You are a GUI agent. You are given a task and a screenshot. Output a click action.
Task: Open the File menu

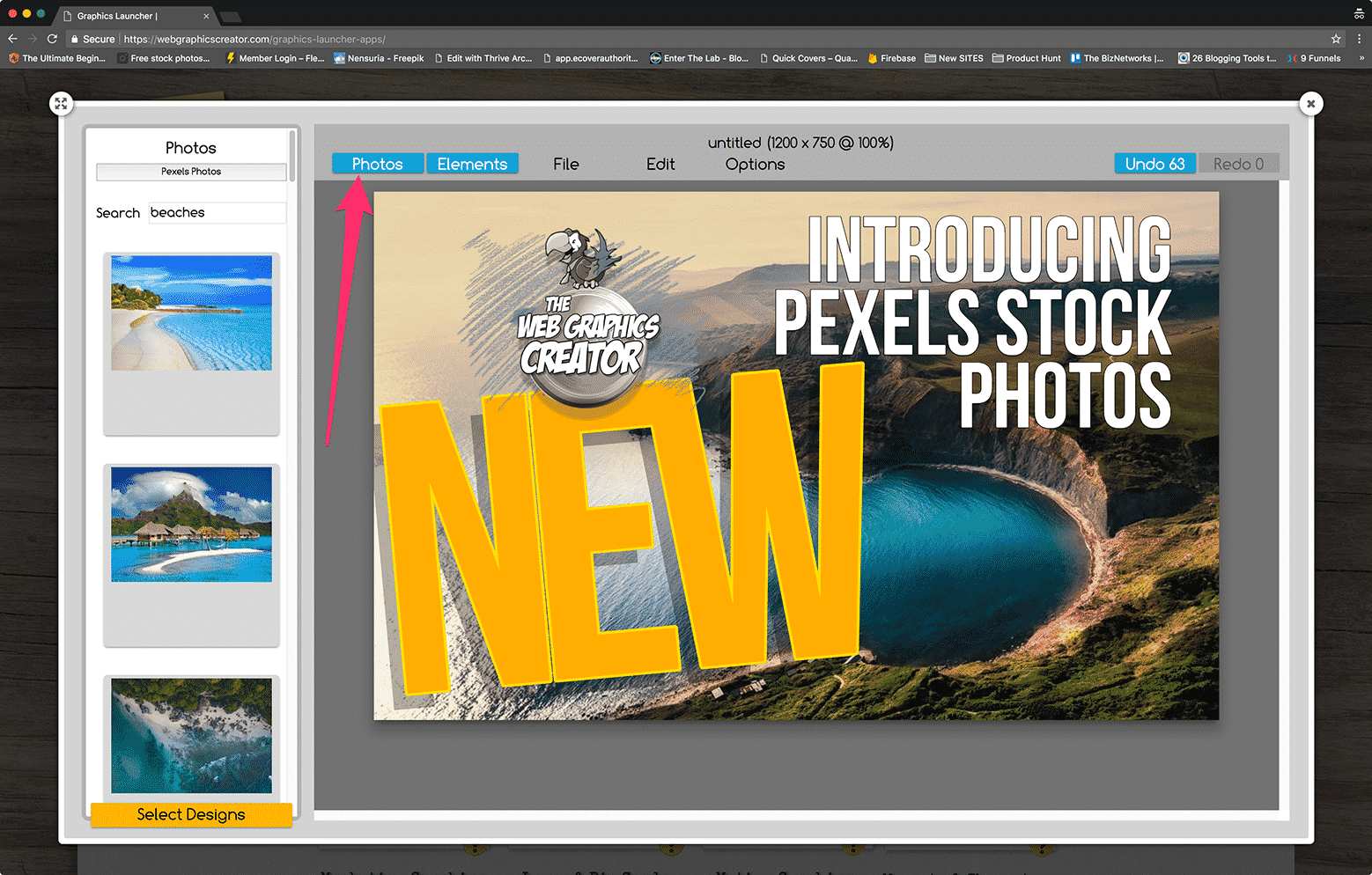click(x=565, y=164)
